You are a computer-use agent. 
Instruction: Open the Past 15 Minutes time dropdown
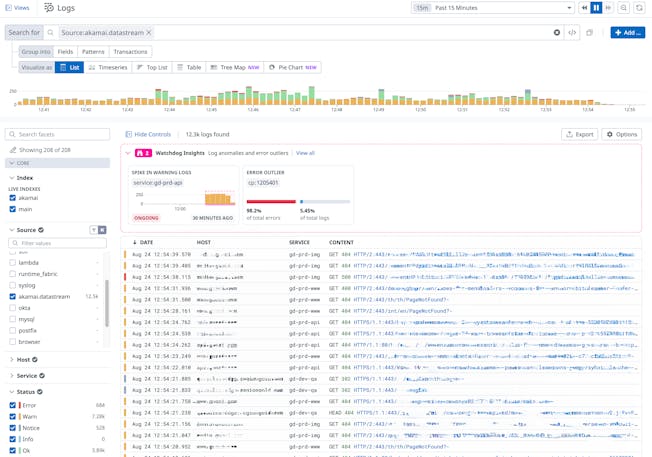492,8
